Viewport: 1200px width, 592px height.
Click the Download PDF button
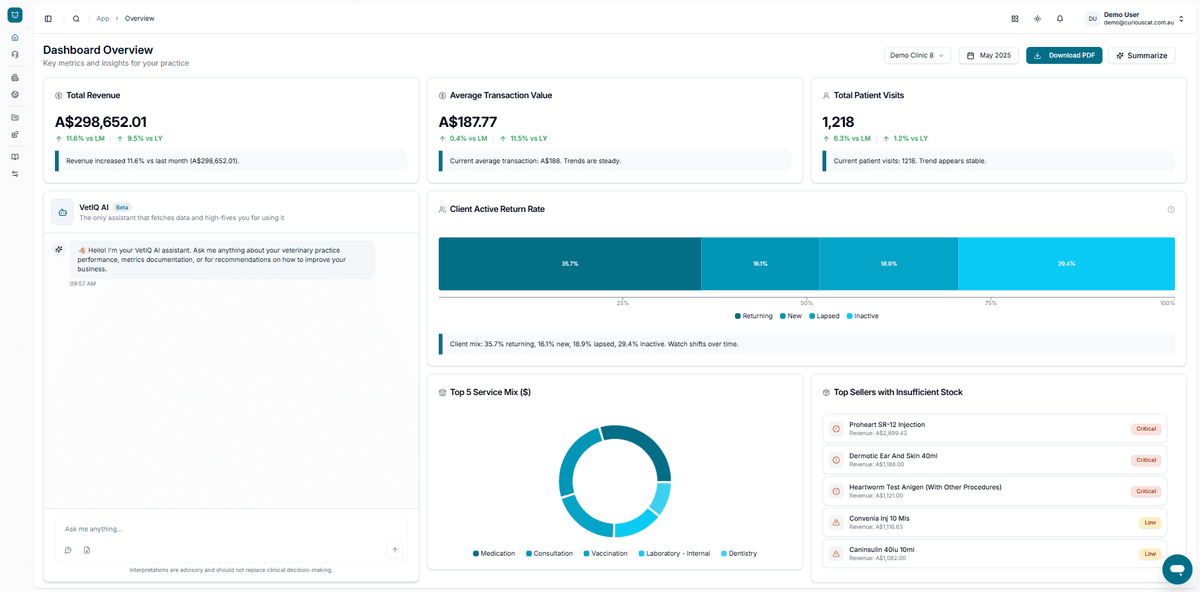point(1064,56)
